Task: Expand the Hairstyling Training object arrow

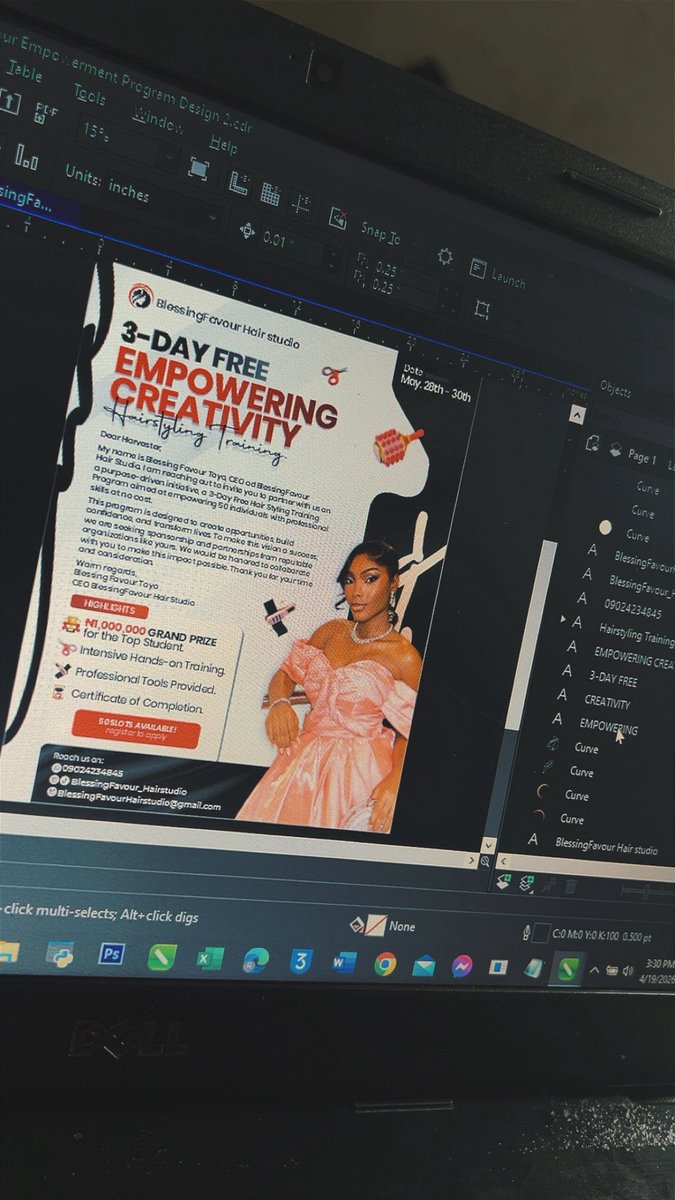Action: 563,620
